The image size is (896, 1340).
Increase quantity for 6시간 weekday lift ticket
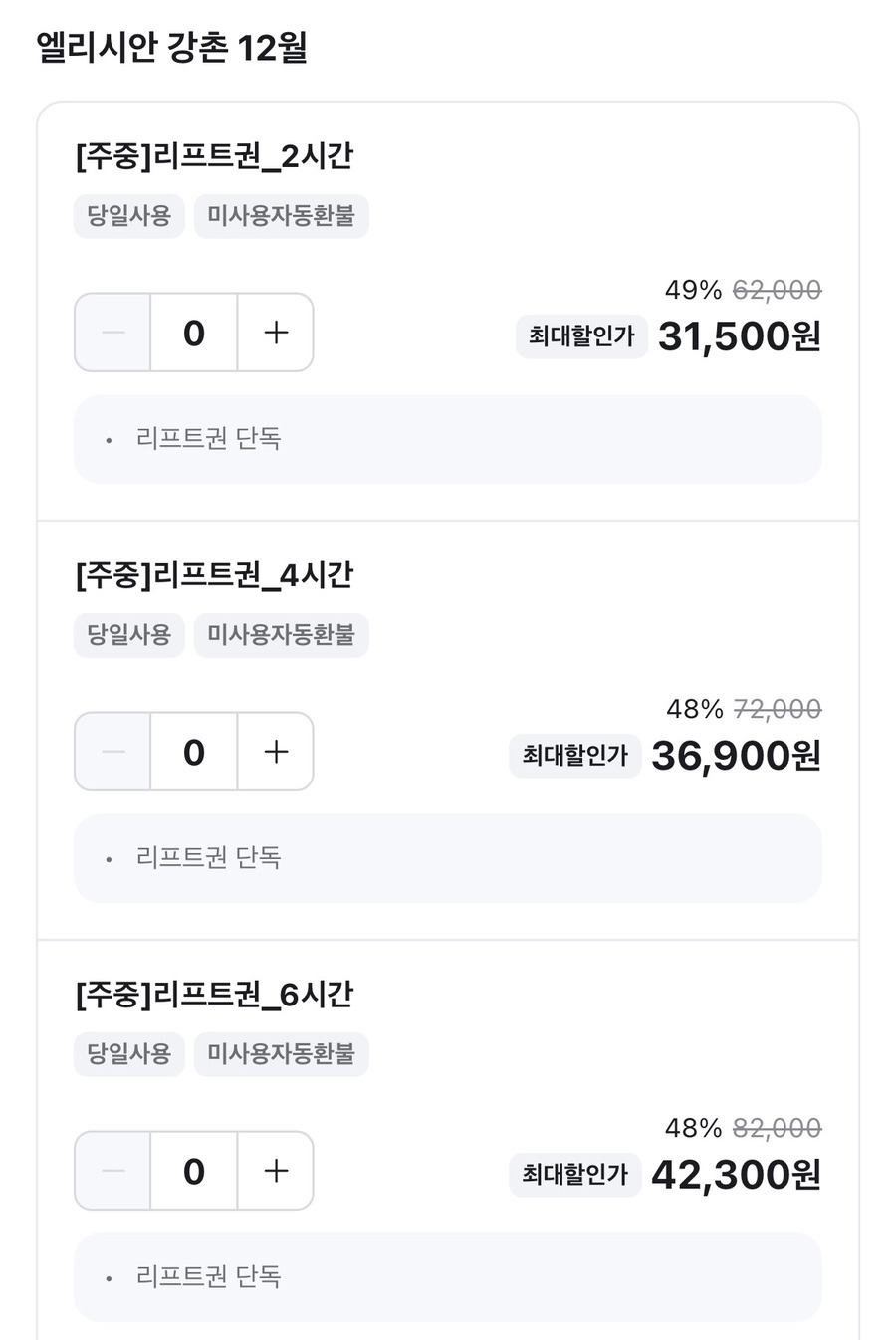276,1171
